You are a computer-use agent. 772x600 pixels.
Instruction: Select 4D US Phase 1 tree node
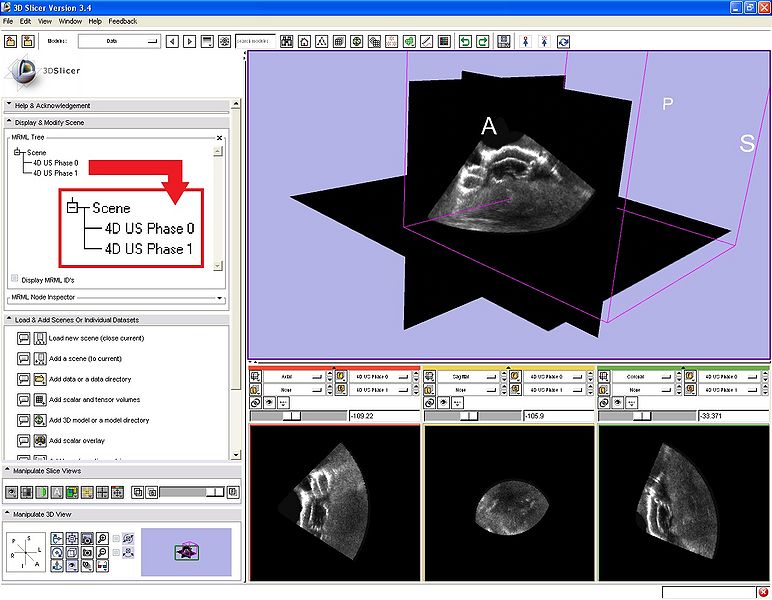tap(55, 172)
